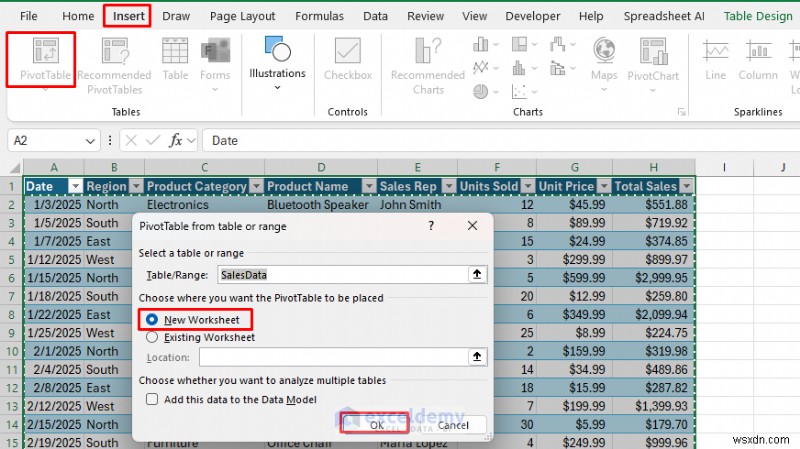Screen dimensions: 800x449
Task: Open the View tab
Action: 474,16
